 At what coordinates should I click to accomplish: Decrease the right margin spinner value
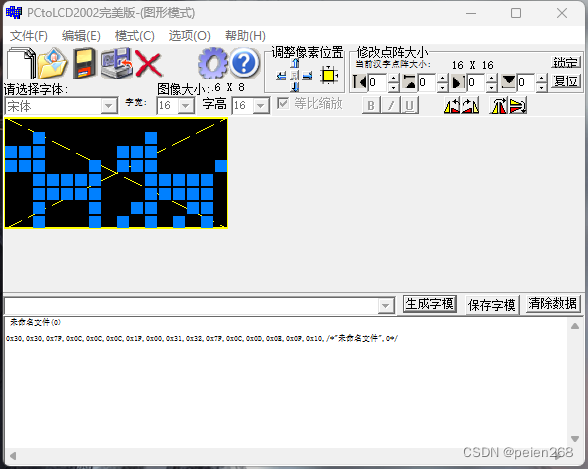(x=492, y=87)
